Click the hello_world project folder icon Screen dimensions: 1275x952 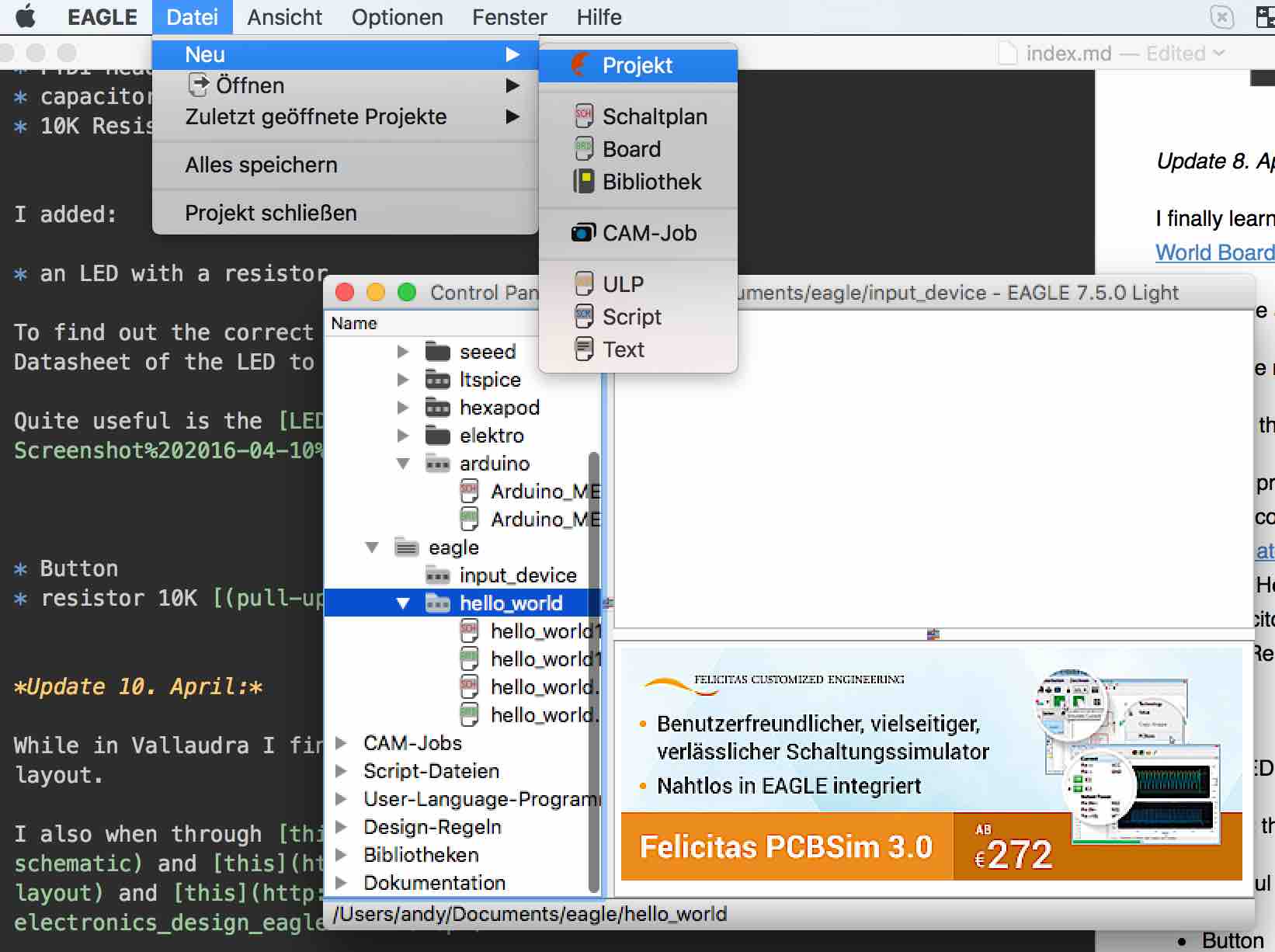[x=438, y=603]
